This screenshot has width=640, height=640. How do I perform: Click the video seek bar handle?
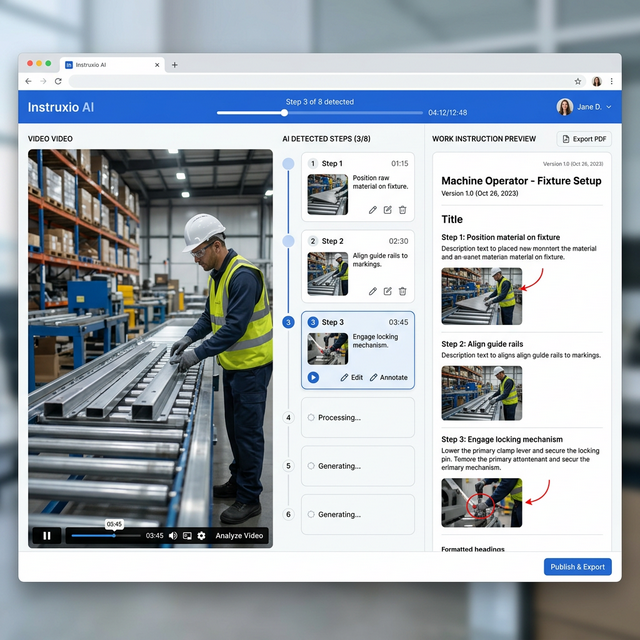click(x=114, y=536)
